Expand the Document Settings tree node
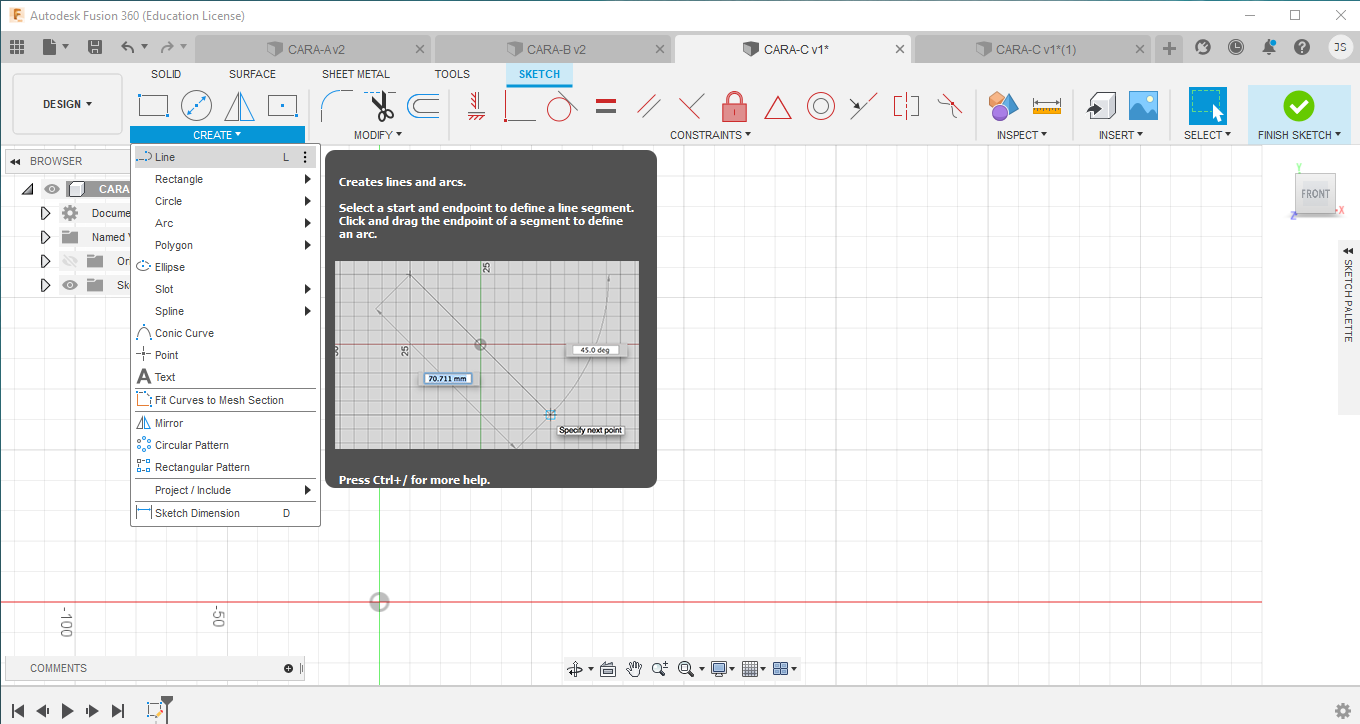This screenshot has width=1360, height=724. pyautogui.click(x=45, y=213)
